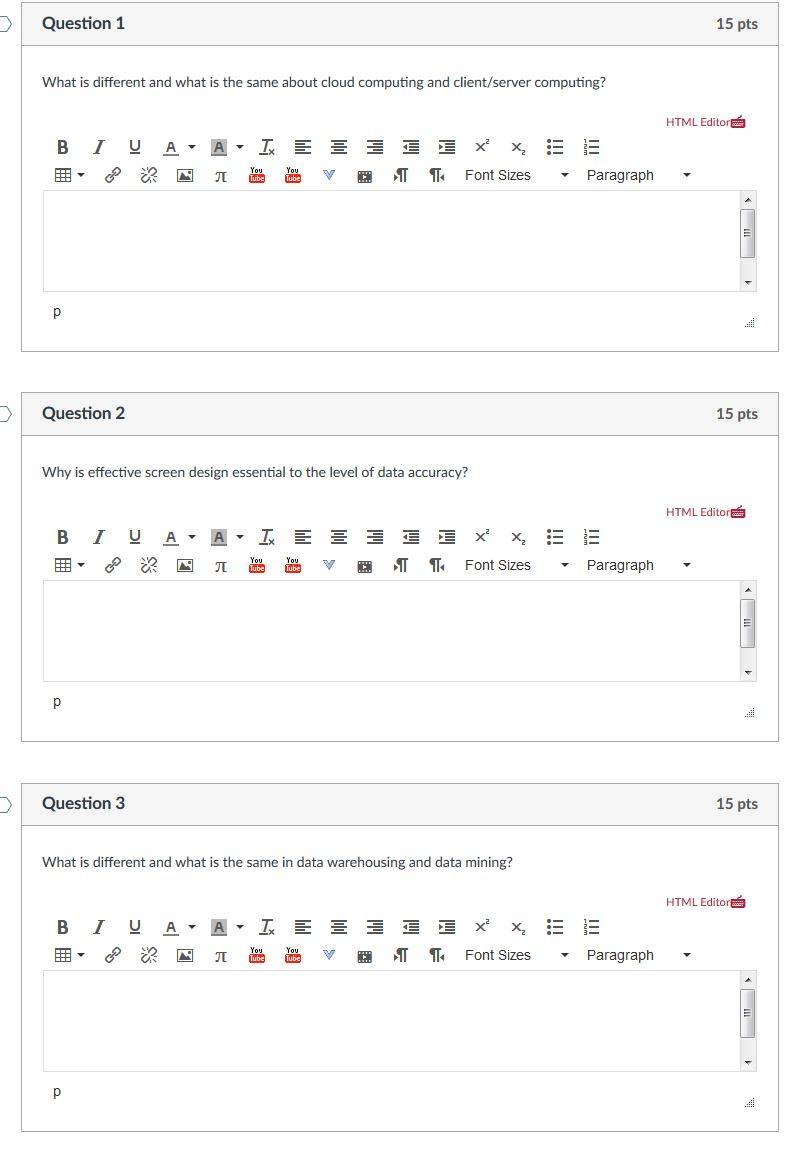
Task: Open Font Sizes dropdown in Question 1
Action: (516, 175)
